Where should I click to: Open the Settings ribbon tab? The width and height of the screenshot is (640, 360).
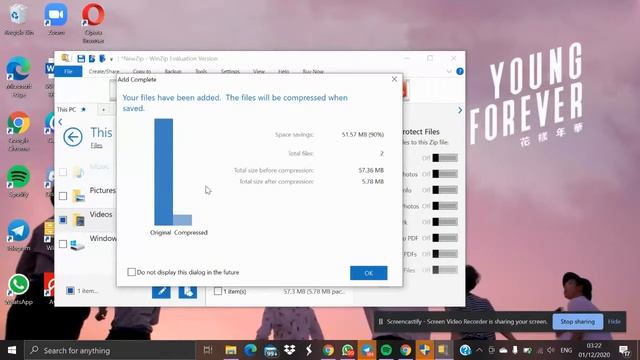(230, 71)
